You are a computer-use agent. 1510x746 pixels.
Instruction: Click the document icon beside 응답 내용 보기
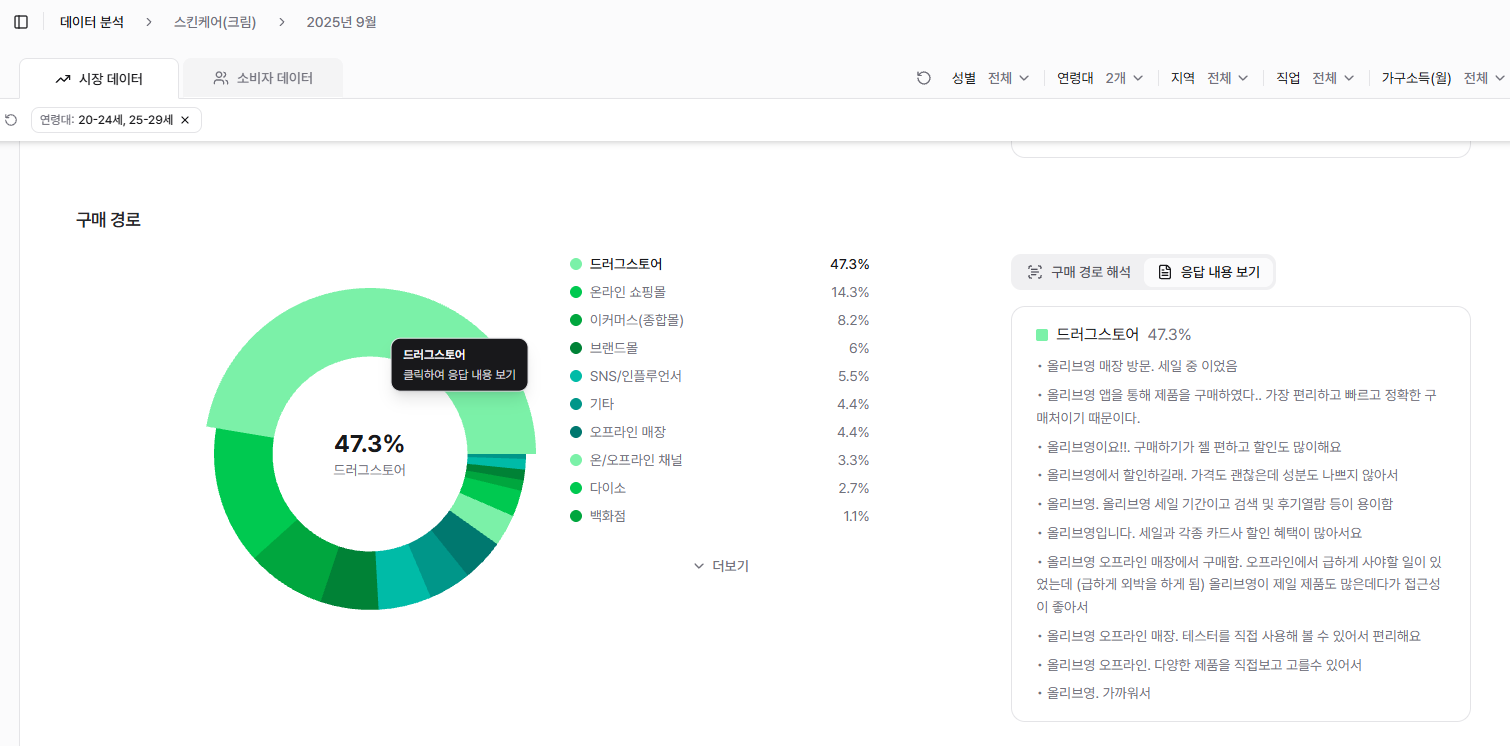coord(1164,272)
